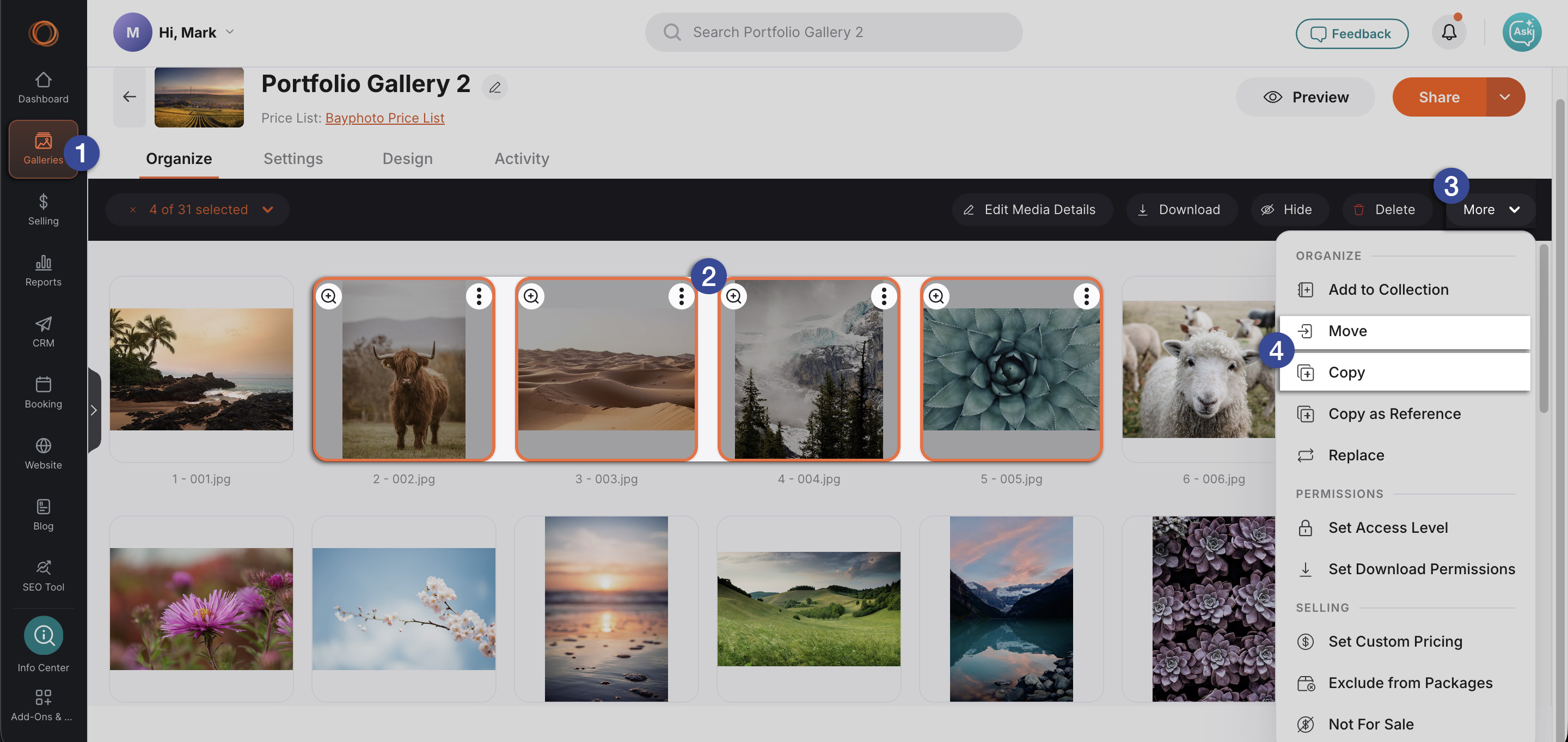Open the Blog sidebar item

(x=43, y=514)
